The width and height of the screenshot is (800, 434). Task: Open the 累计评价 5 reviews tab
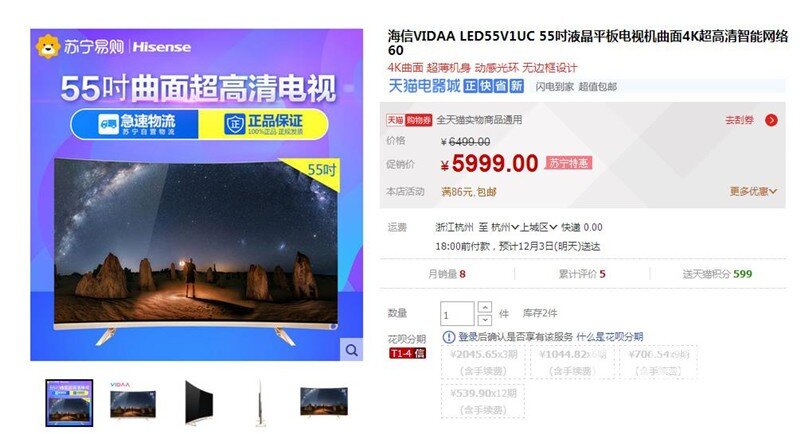tap(582, 274)
